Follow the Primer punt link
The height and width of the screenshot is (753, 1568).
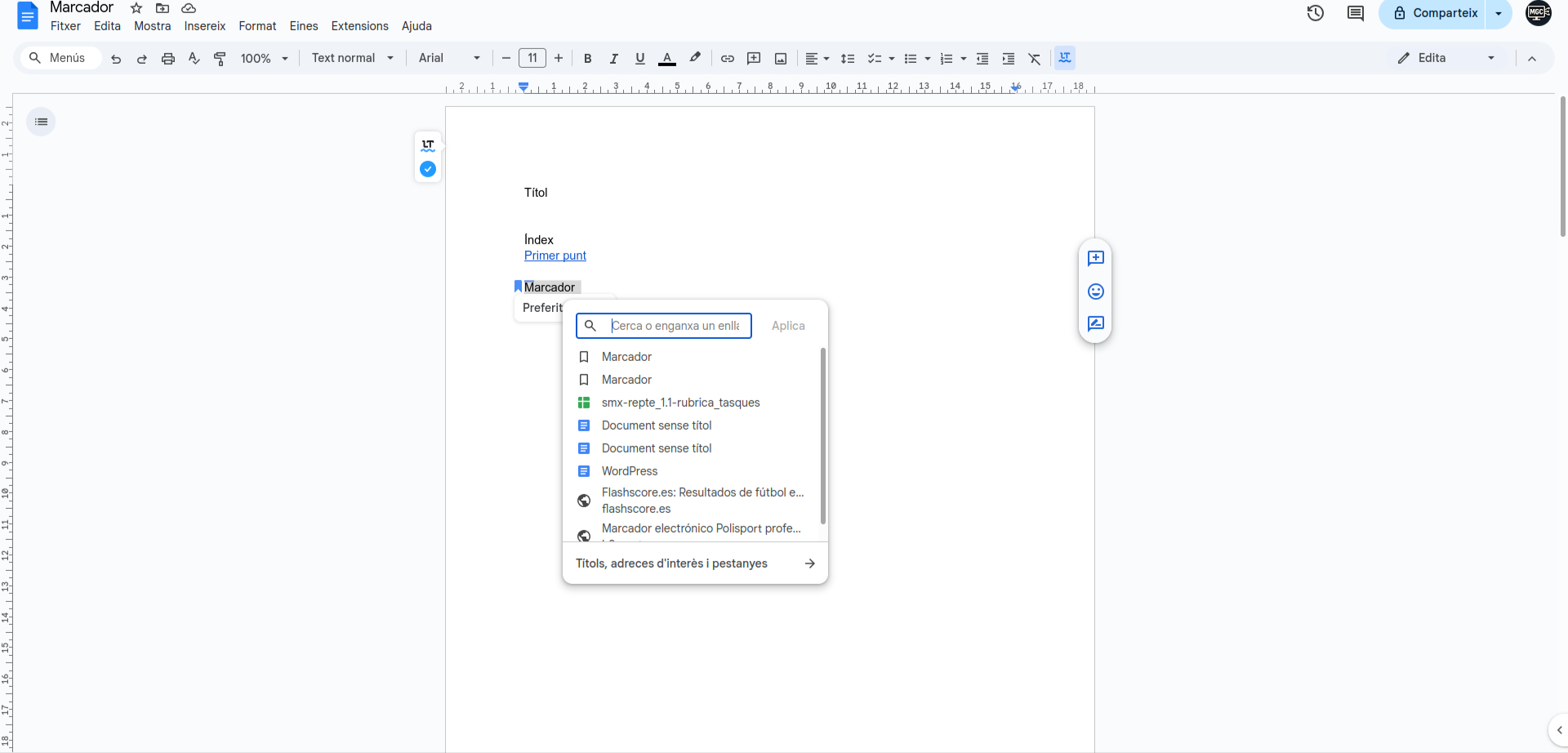[555, 256]
